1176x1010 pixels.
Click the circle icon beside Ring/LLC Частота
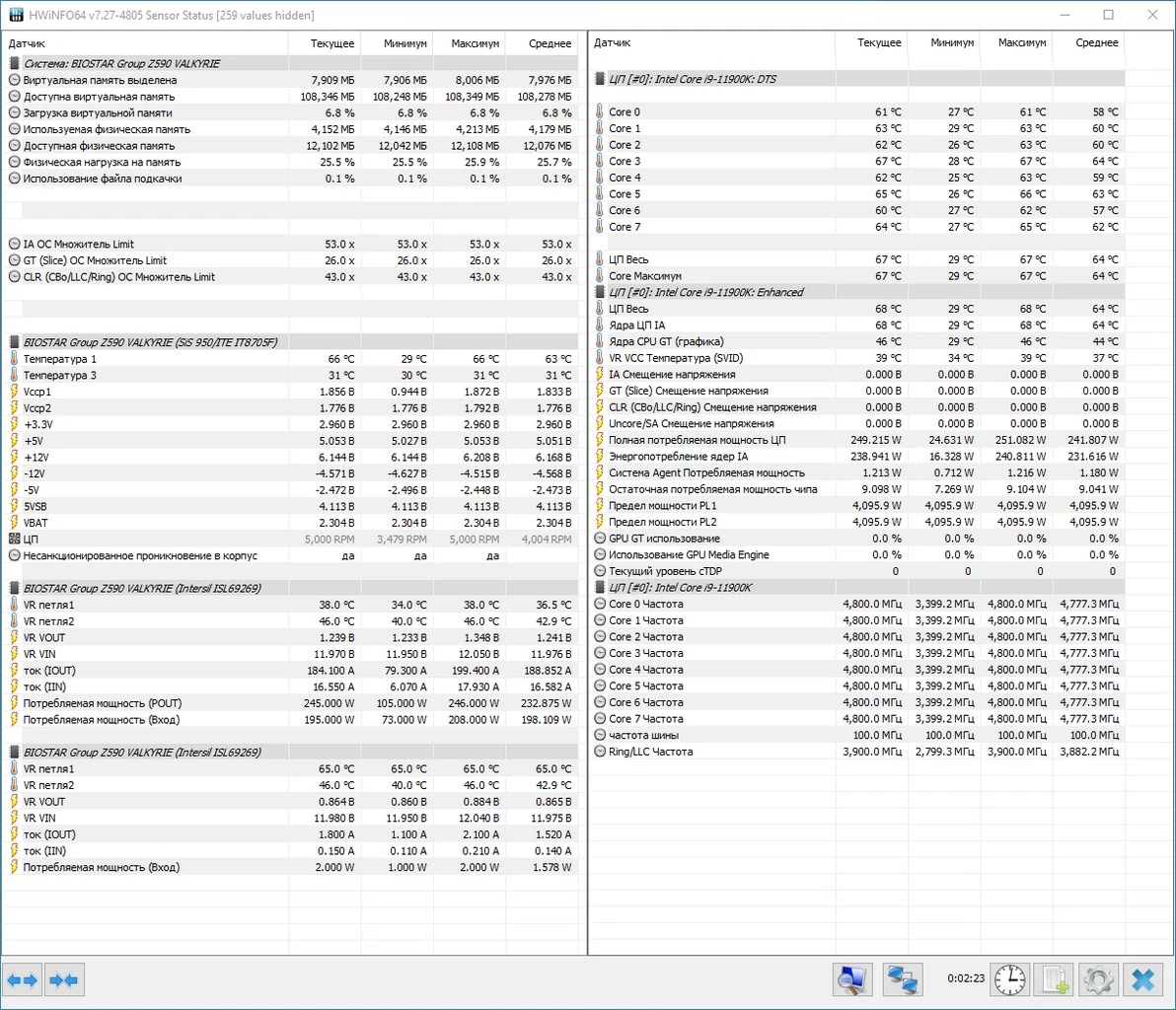(600, 752)
